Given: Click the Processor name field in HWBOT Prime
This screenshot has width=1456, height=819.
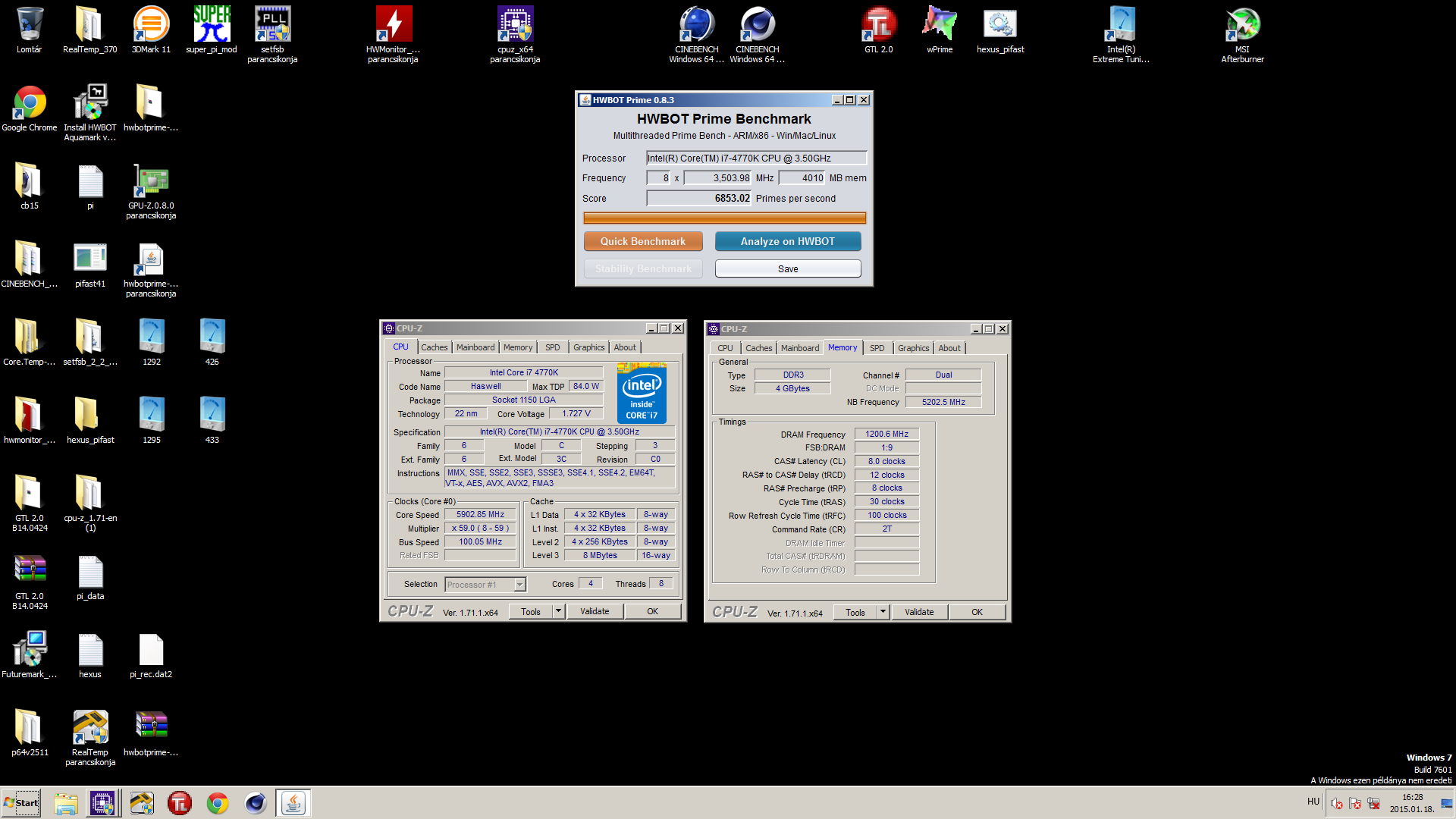Looking at the screenshot, I should (x=756, y=158).
